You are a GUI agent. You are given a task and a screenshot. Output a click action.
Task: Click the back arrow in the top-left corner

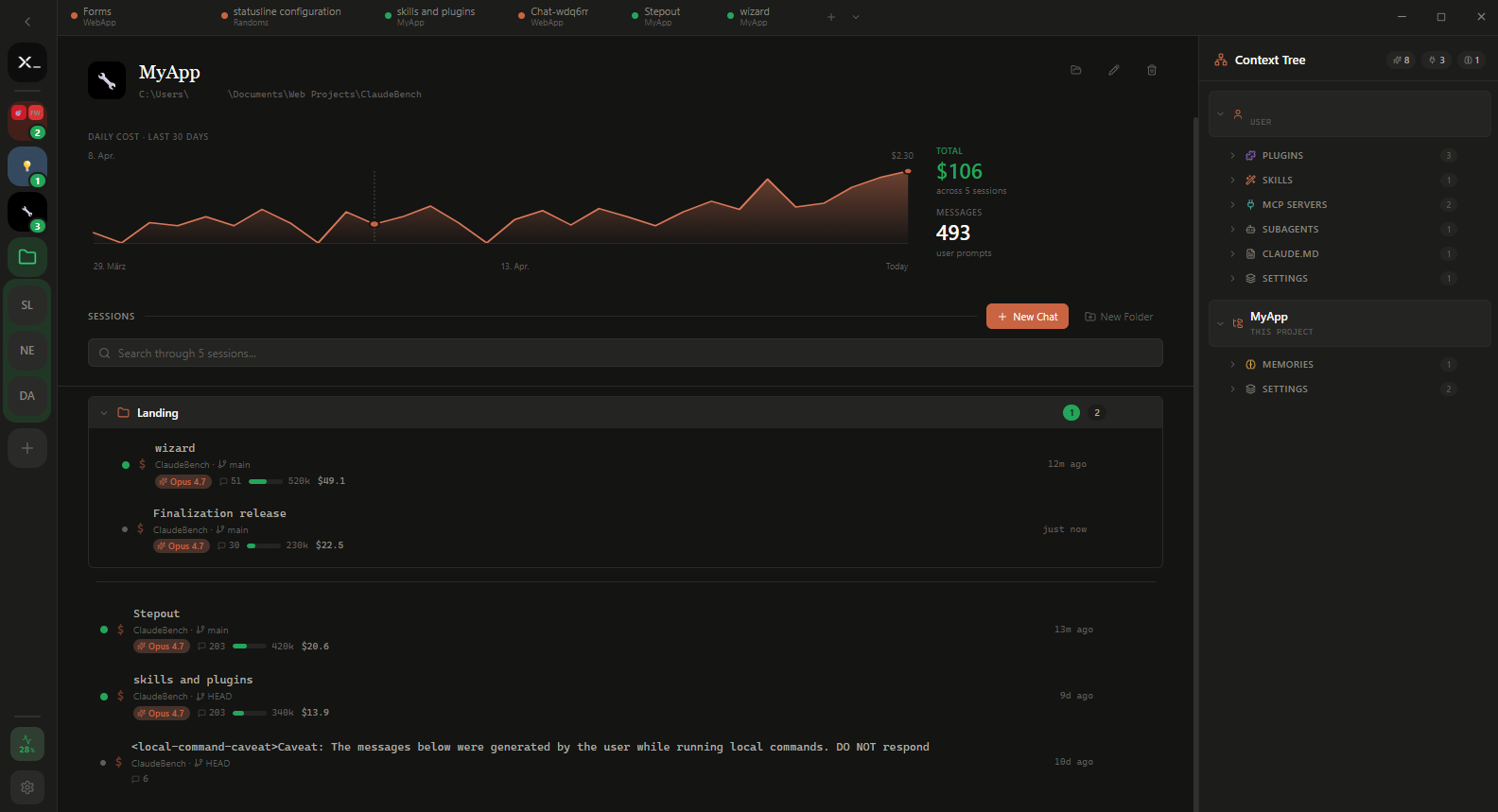[x=27, y=21]
